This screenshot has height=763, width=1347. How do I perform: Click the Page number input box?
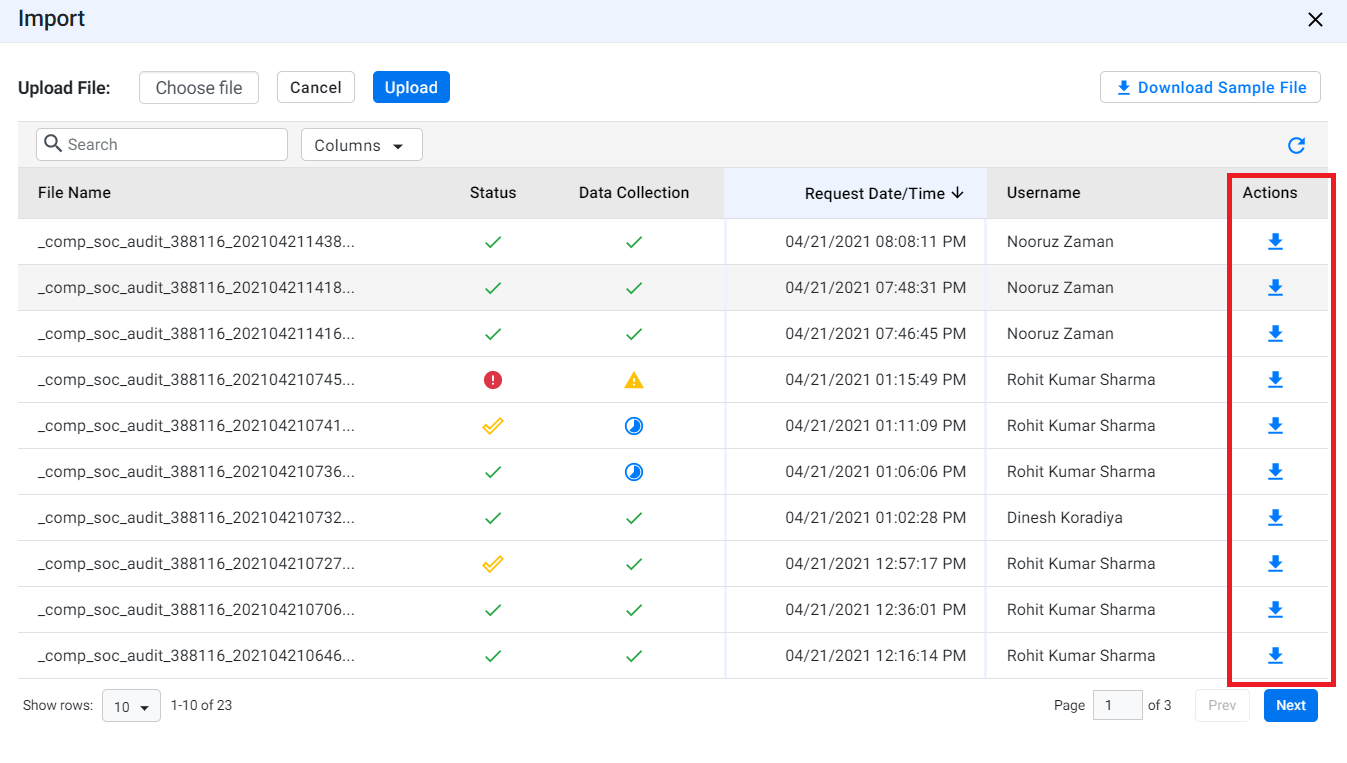point(1117,706)
